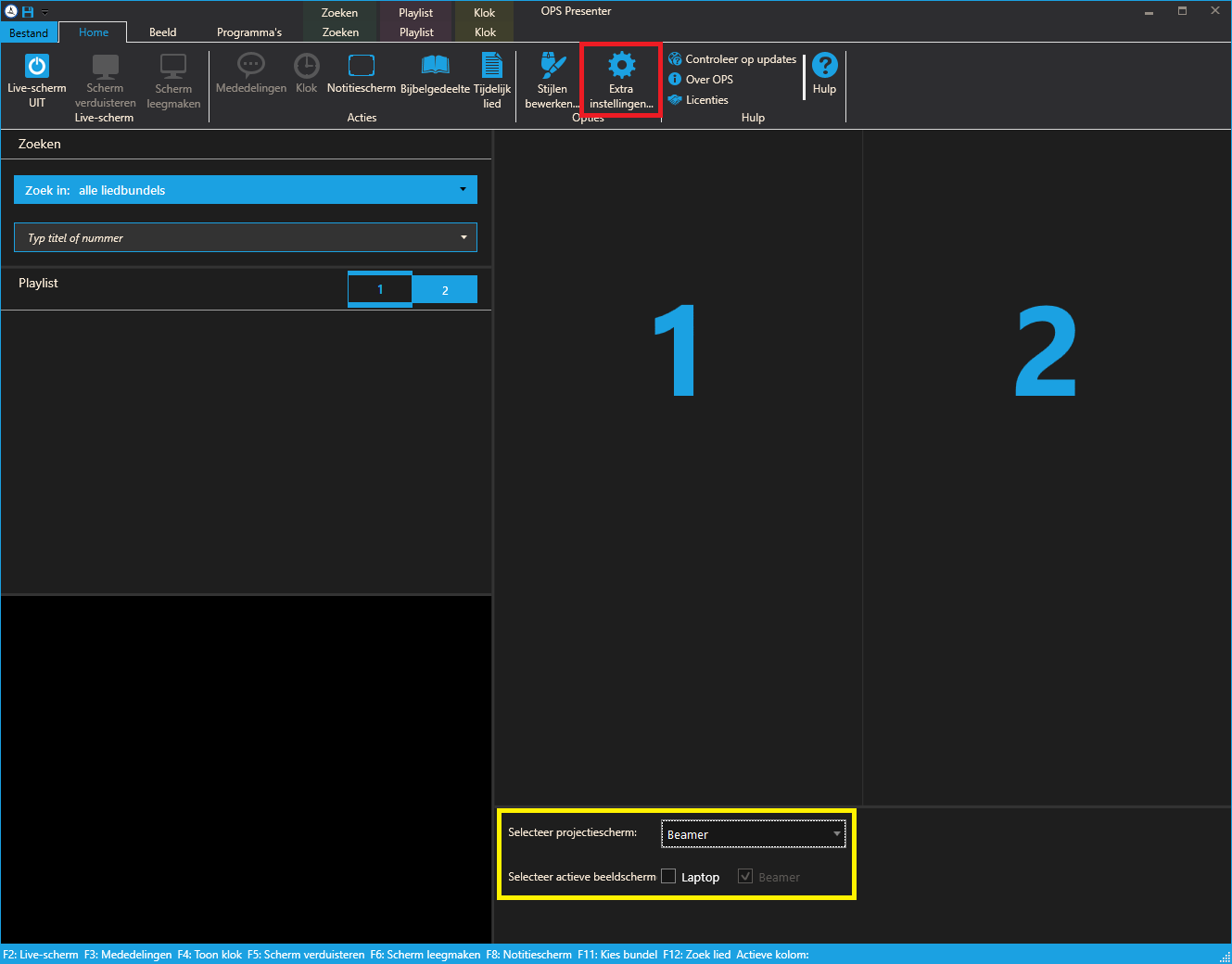
Task: Open Stijlen bewerken brush tool
Action: (552, 66)
